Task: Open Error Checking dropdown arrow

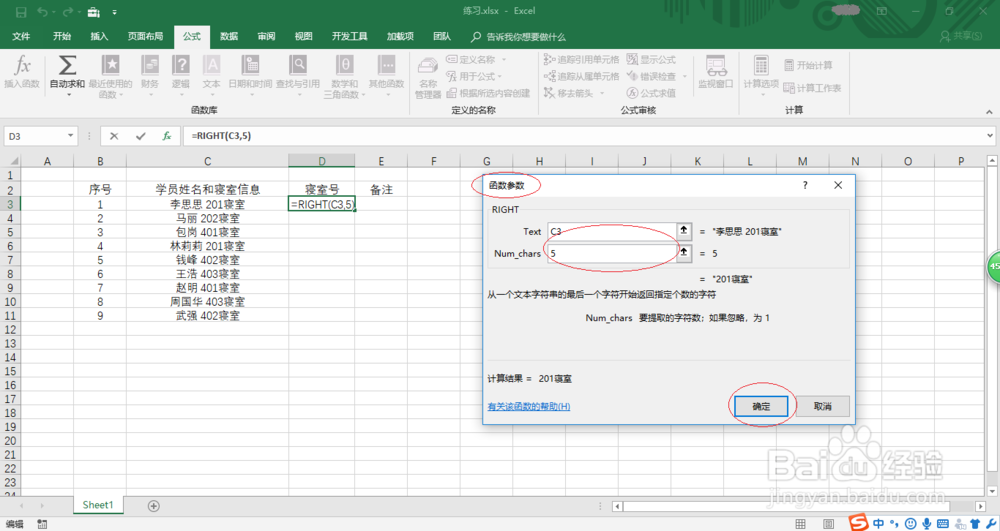Action: [x=684, y=76]
